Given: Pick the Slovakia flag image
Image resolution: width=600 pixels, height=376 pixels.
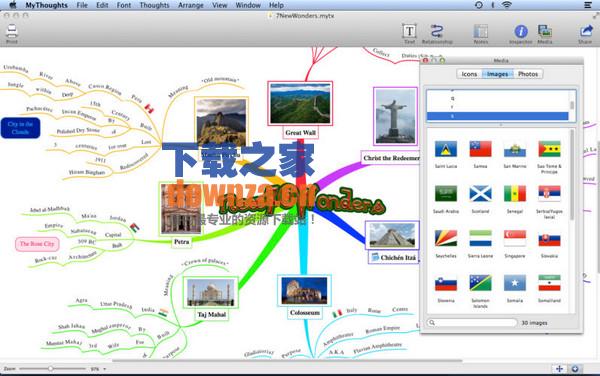Looking at the screenshot, I should click(x=549, y=238).
